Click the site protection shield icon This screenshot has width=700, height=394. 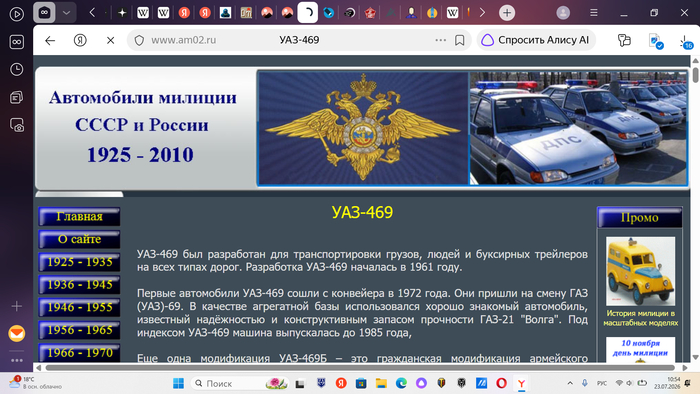click(139, 41)
